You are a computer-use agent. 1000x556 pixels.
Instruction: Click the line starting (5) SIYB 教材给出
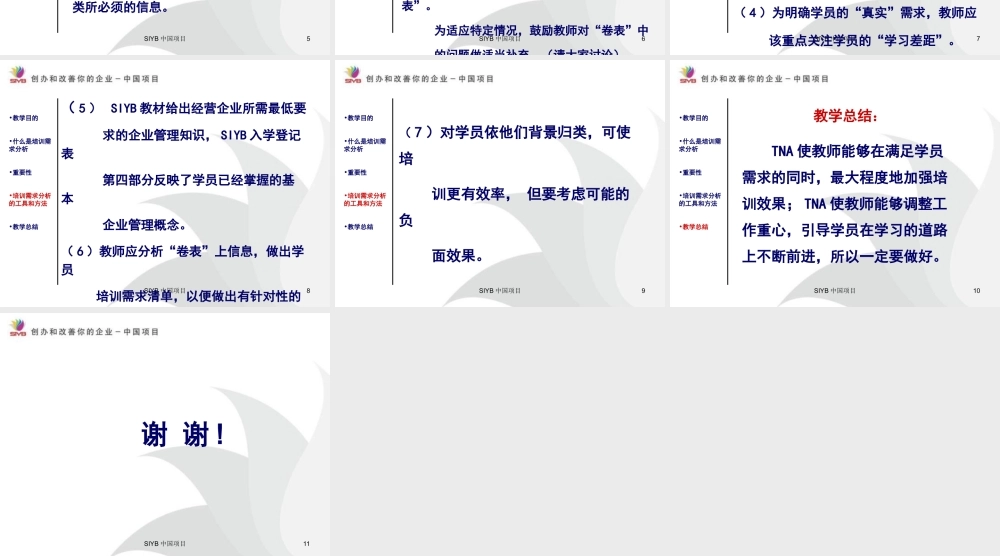187,108
